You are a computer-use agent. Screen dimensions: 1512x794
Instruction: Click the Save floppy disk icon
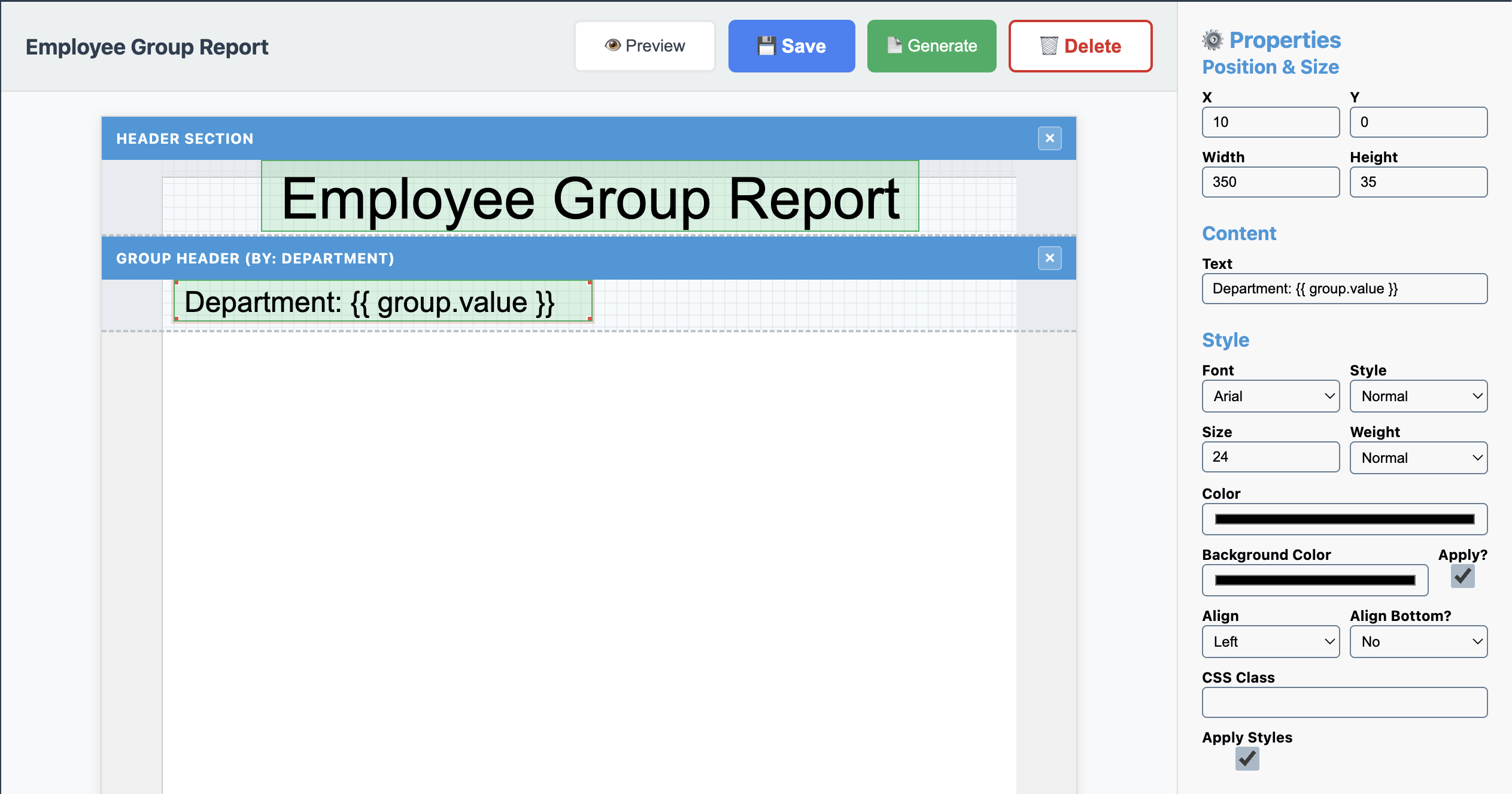click(x=768, y=45)
